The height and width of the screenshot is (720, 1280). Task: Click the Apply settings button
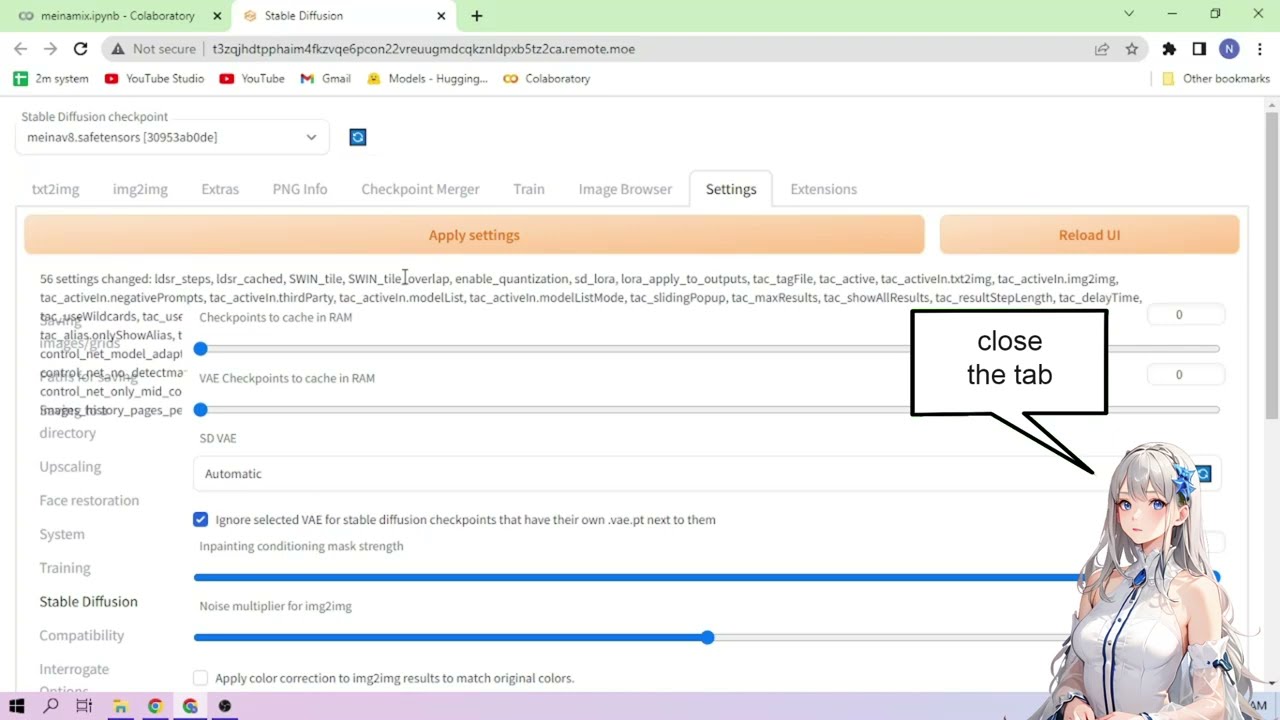point(474,235)
